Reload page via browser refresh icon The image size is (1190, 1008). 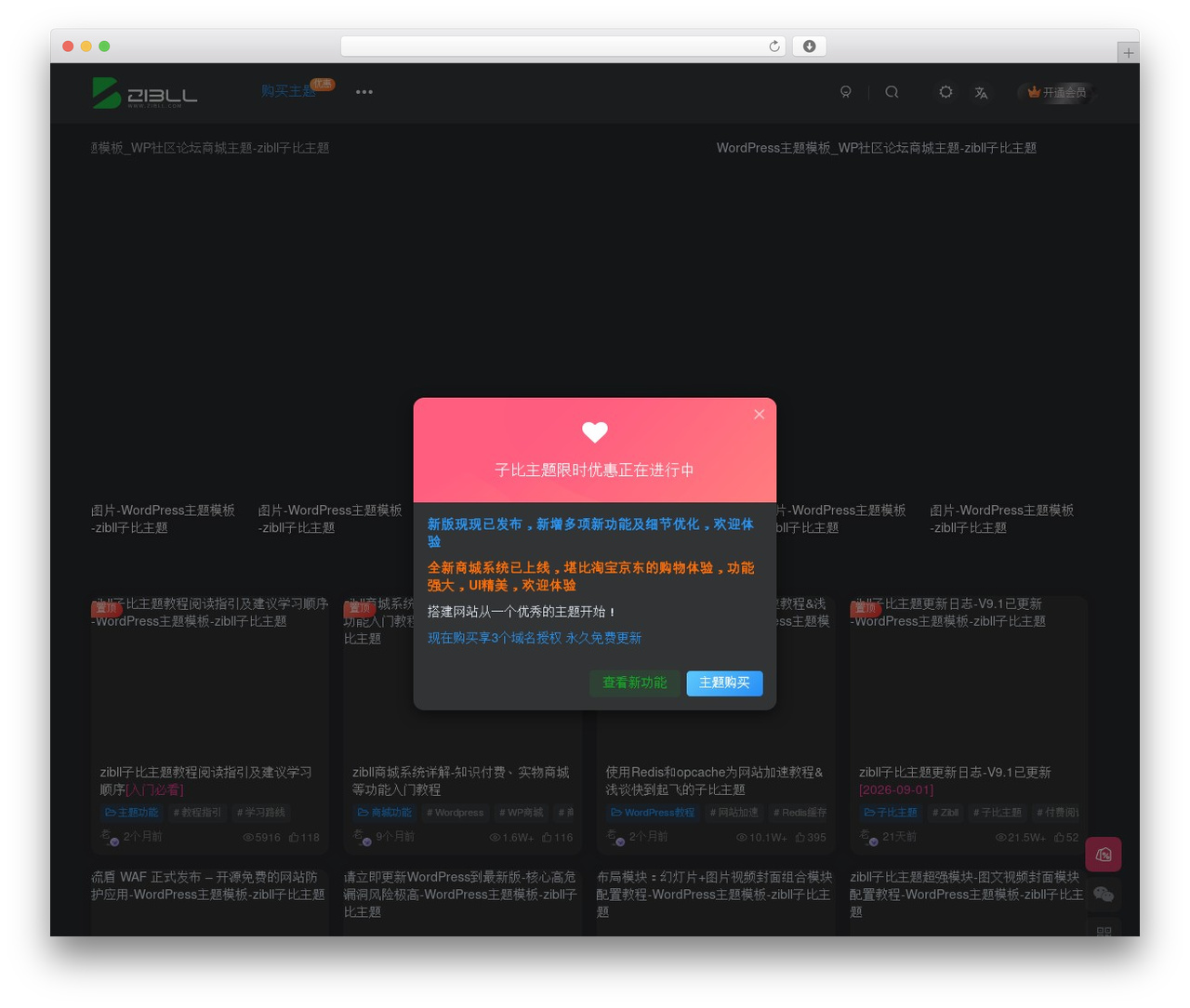[x=774, y=46]
